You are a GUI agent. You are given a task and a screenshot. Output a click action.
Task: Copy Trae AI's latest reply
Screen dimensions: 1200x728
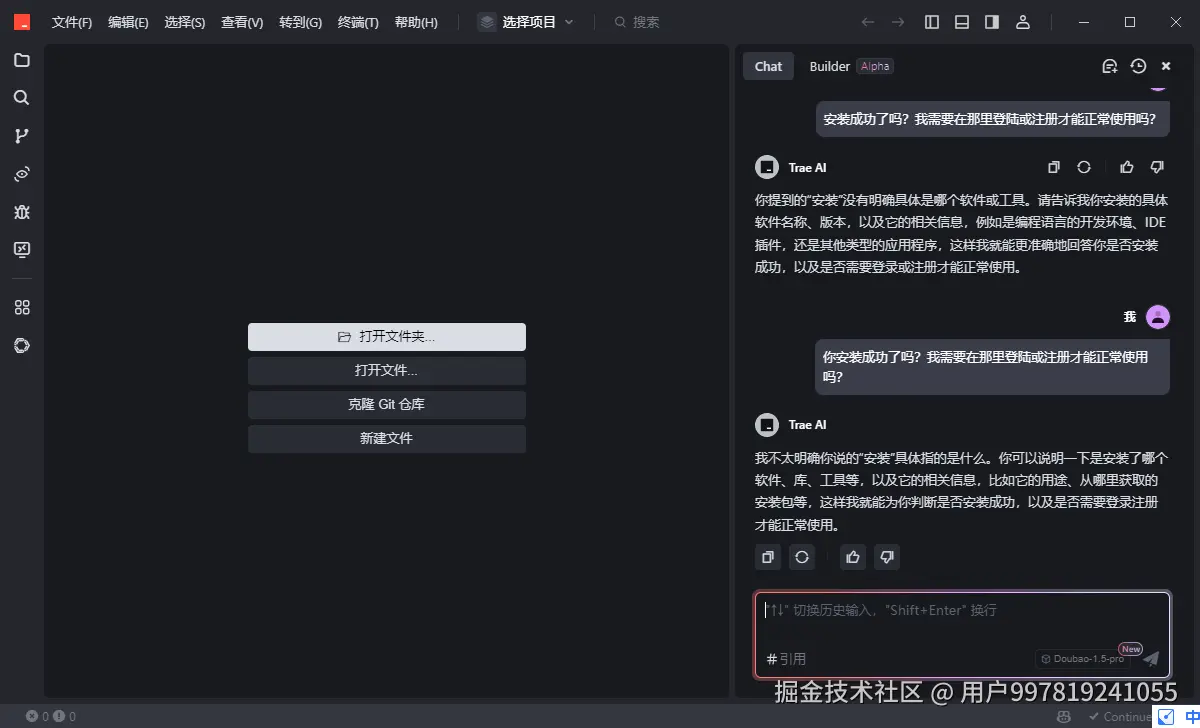pos(767,557)
